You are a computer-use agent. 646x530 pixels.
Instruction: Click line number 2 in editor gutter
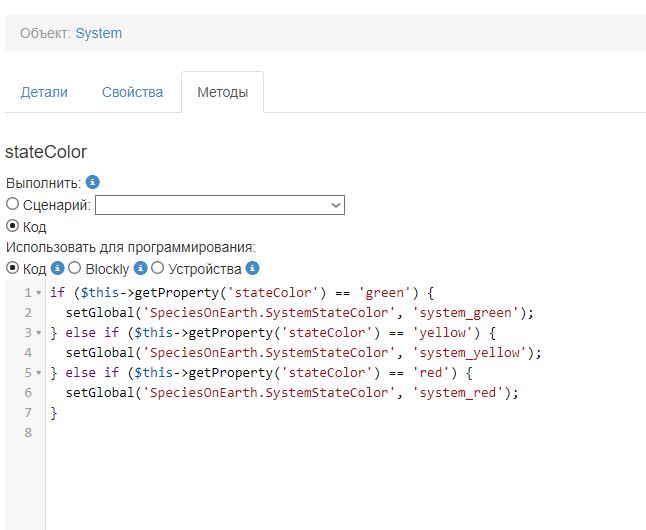pyautogui.click(x=27, y=313)
